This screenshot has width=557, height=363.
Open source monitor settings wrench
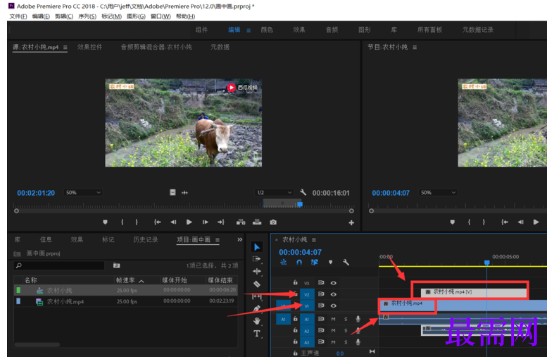pyautogui.click(x=303, y=192)
